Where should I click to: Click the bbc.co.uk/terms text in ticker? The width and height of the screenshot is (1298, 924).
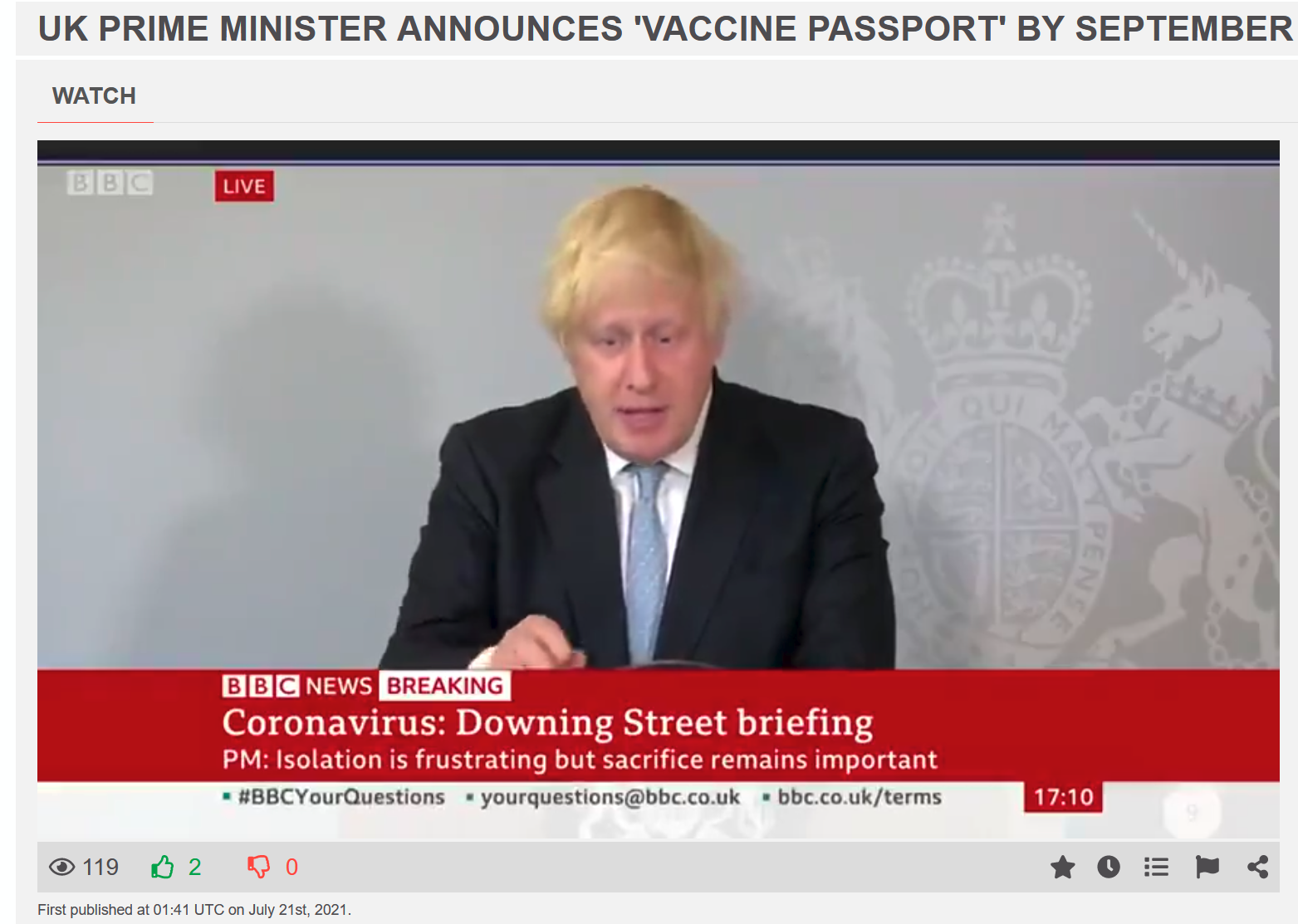860,797
